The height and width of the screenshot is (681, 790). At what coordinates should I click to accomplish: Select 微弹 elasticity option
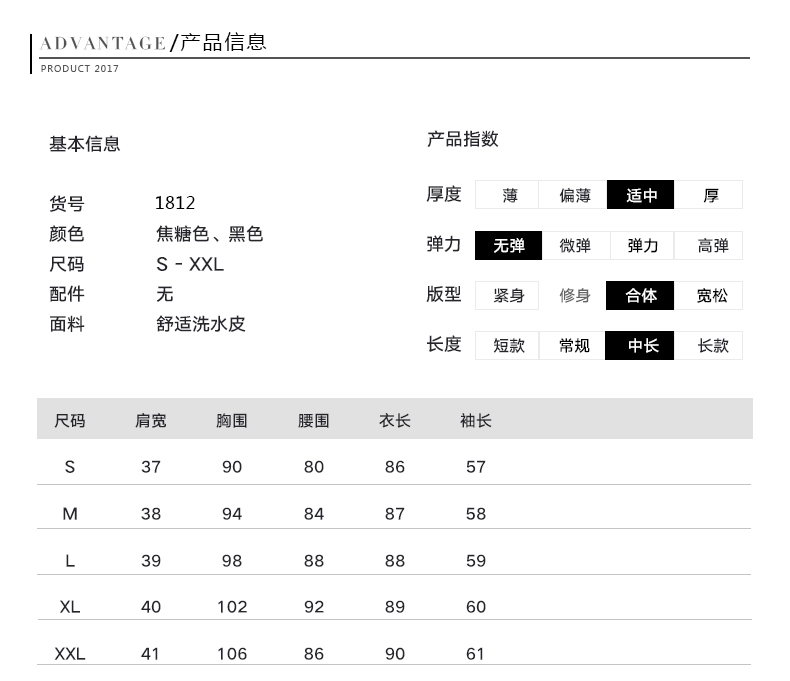point(574,245)
